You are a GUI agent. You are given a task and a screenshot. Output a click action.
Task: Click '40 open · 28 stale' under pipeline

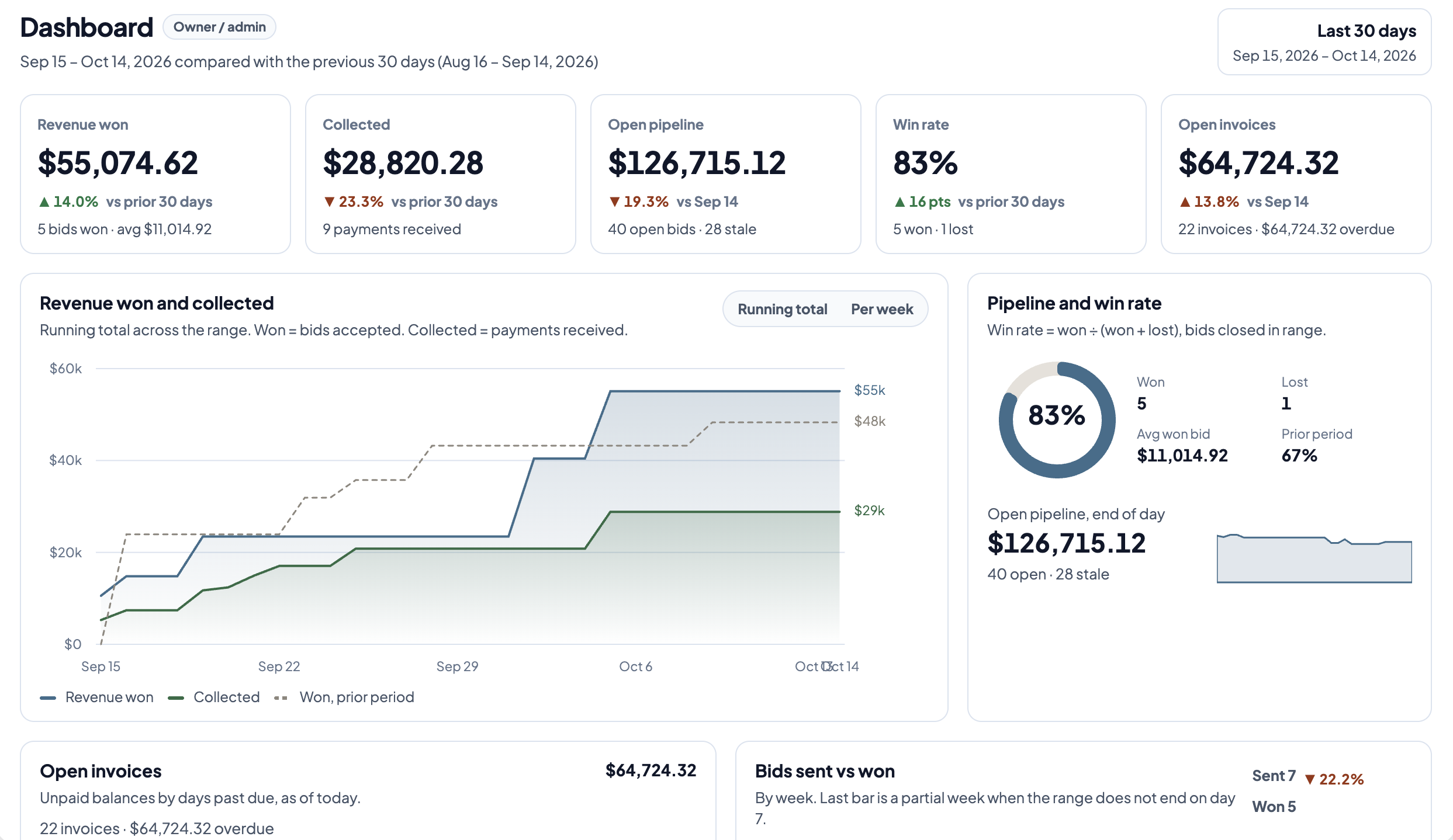pyautogui.click(x=1048, y=574)
